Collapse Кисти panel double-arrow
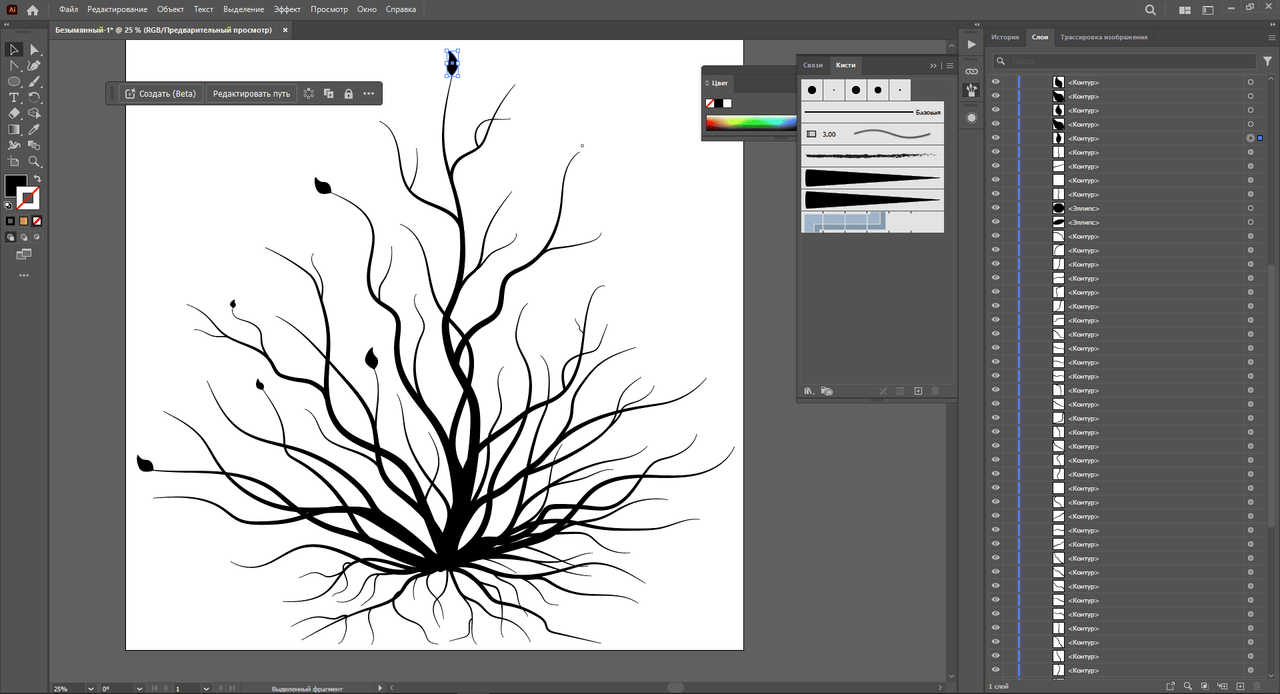This screenshot has width=1280, height=694. [934, 65]
